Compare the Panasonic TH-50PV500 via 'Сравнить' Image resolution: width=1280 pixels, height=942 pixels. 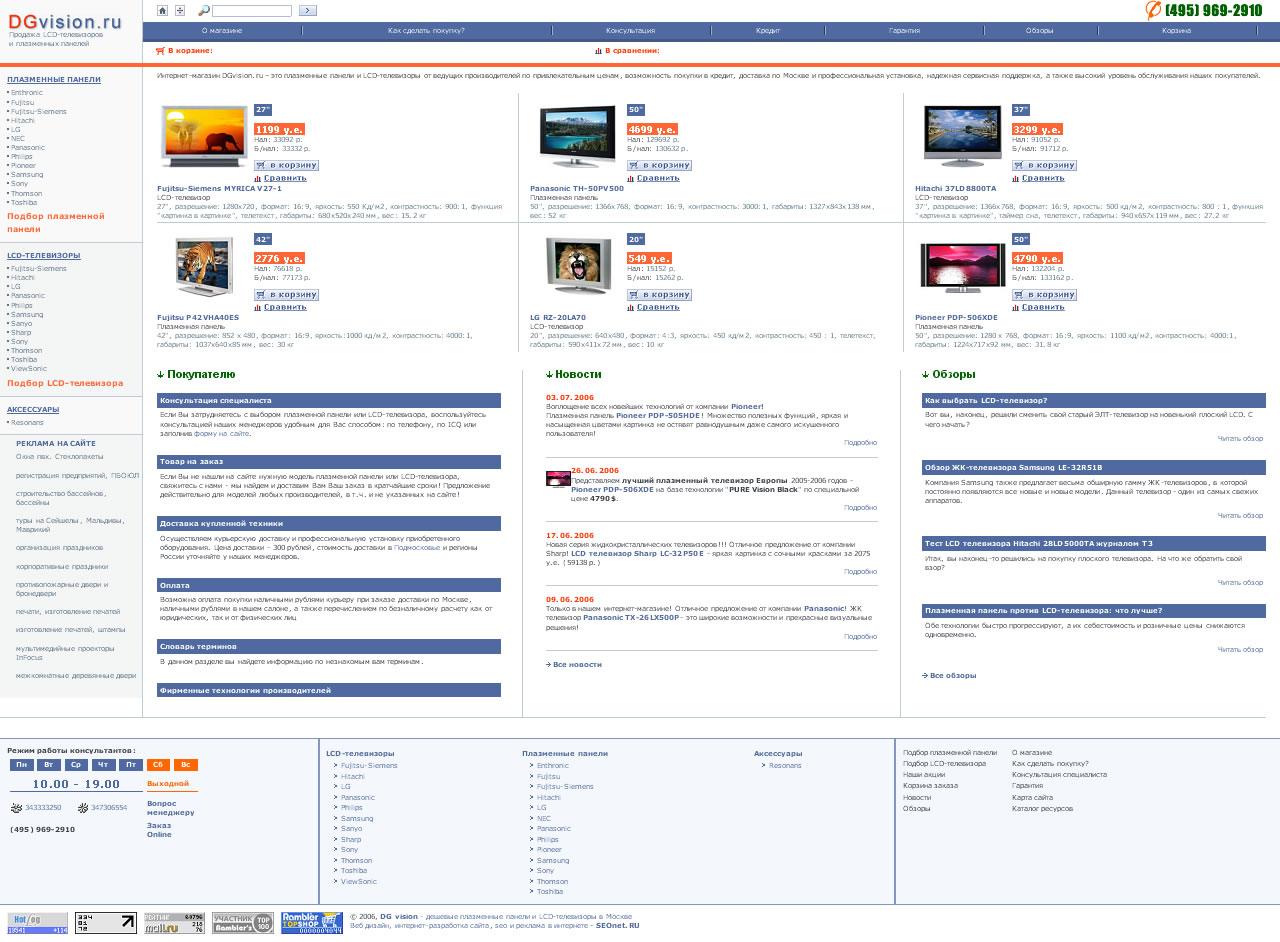coord(658,178)
